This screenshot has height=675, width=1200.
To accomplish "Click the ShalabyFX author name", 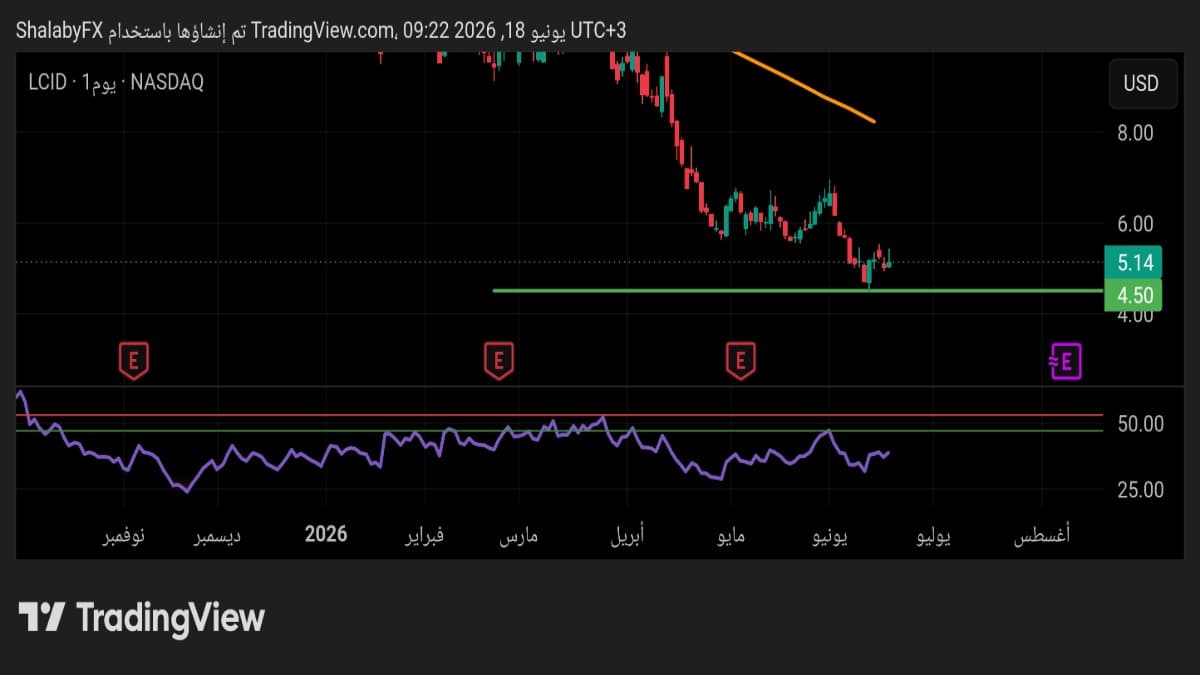I will pos(60,30).
